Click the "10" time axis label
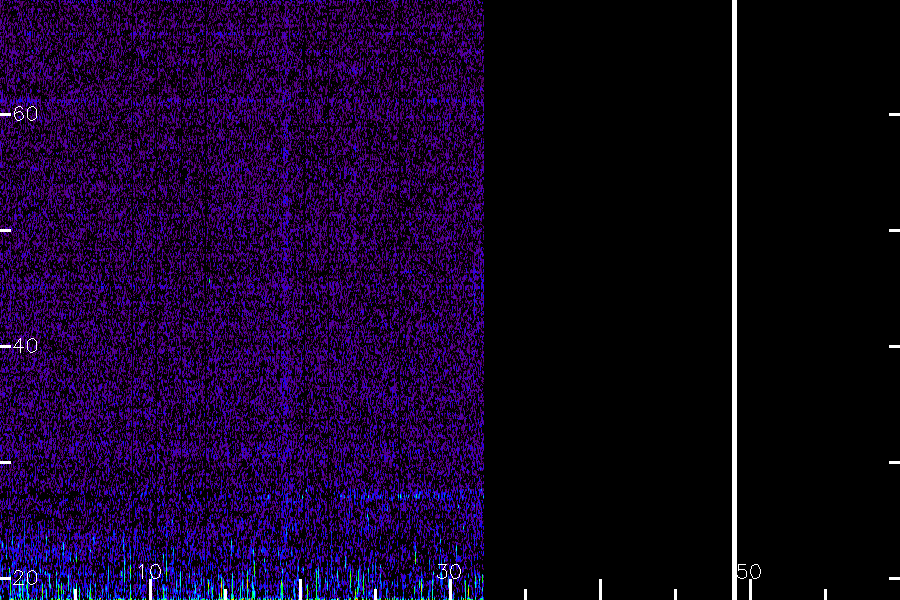This screenshot has width=900, height=600. point(150,571)
